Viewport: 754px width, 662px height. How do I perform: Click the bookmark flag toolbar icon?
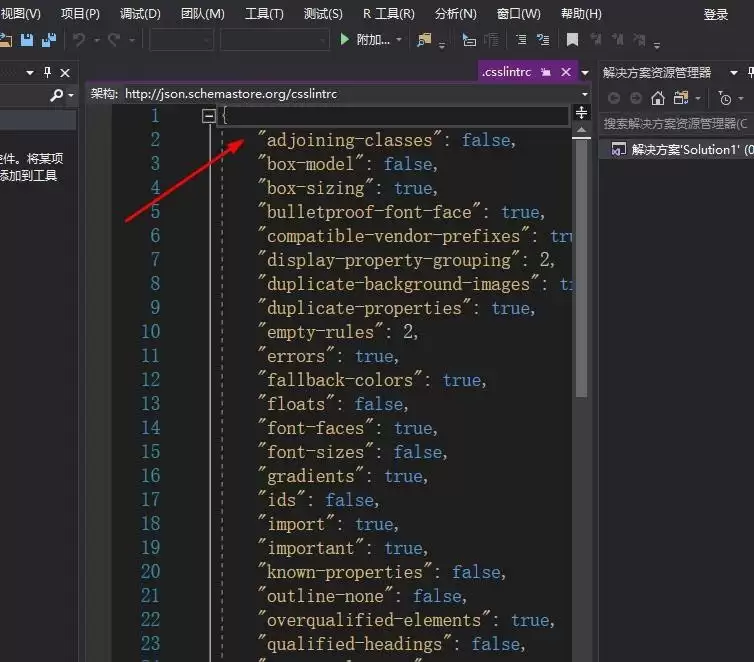(572, 40)
